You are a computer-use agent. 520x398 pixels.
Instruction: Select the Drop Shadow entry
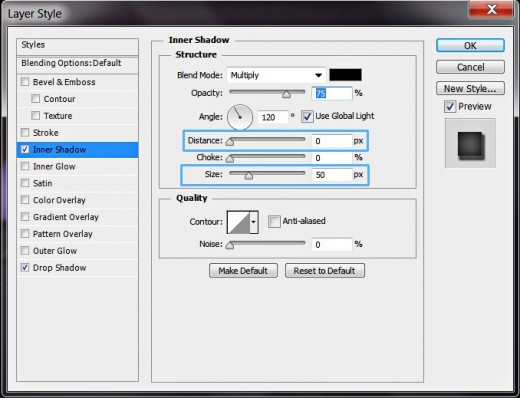[x=77, y=268]
